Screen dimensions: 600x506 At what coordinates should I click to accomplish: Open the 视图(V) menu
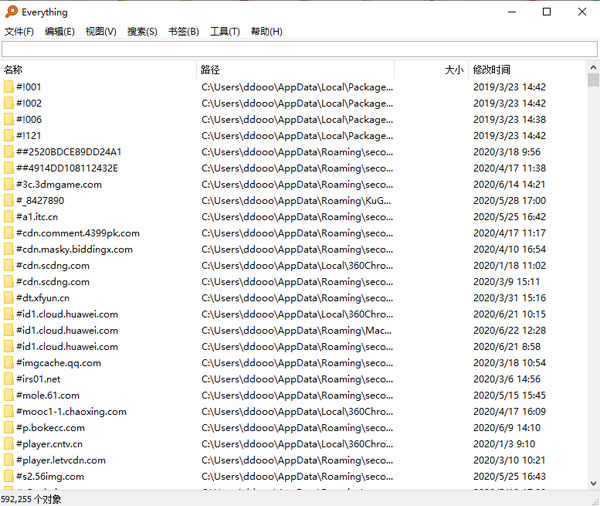click(x=101, y=31)
